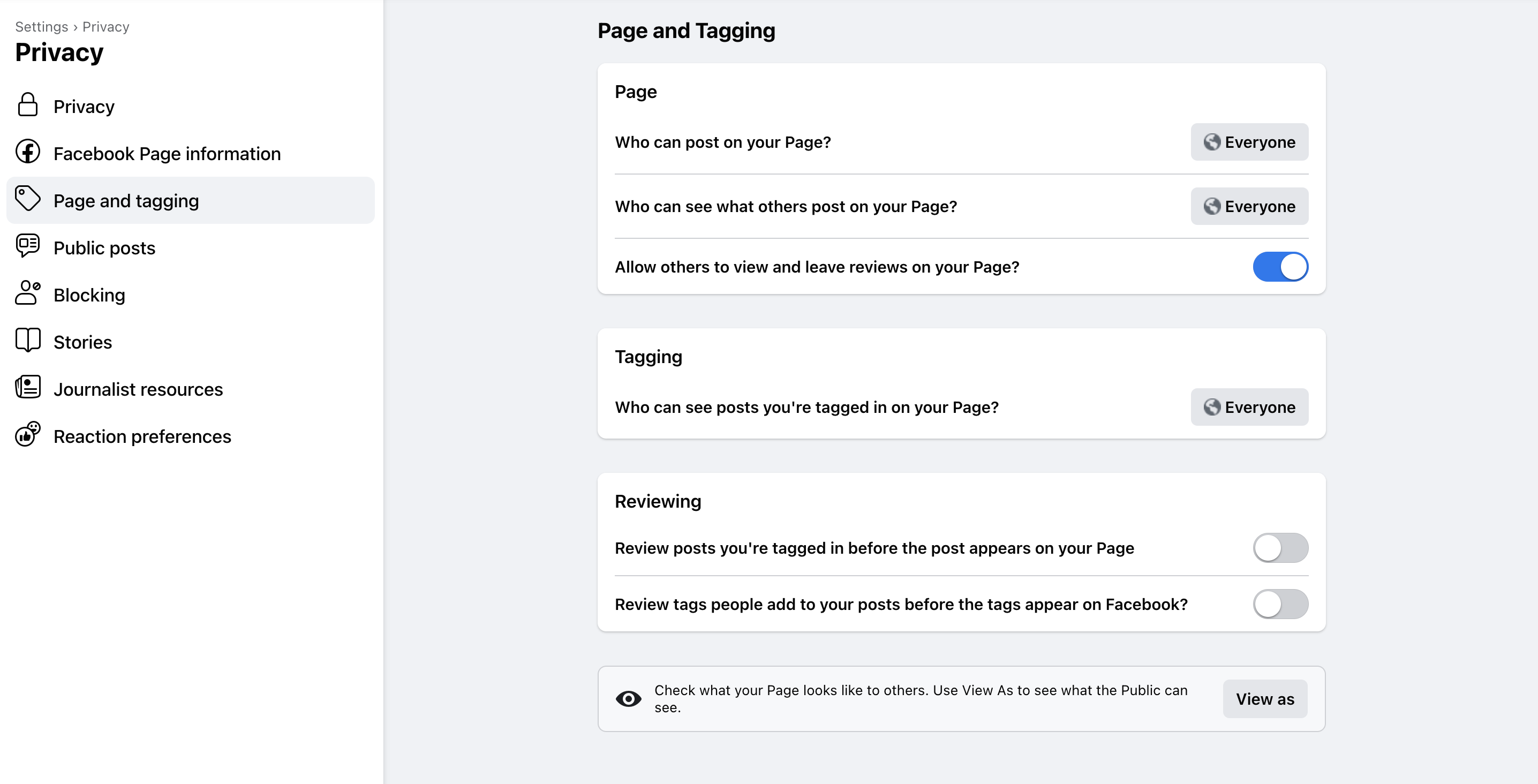The height and width of the screenshot is (784, 1538).
Task: Turn on review of tags people add
Action: (x=1280, y=604)
